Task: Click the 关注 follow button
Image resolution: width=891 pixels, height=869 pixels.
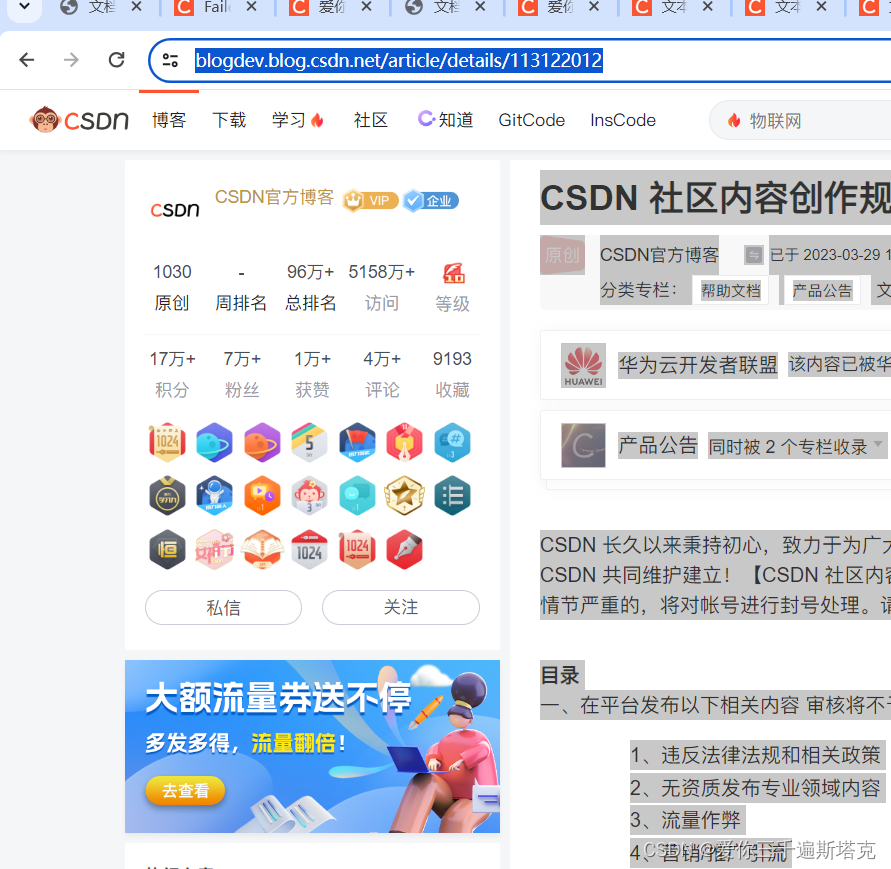Action: [401, 607]
